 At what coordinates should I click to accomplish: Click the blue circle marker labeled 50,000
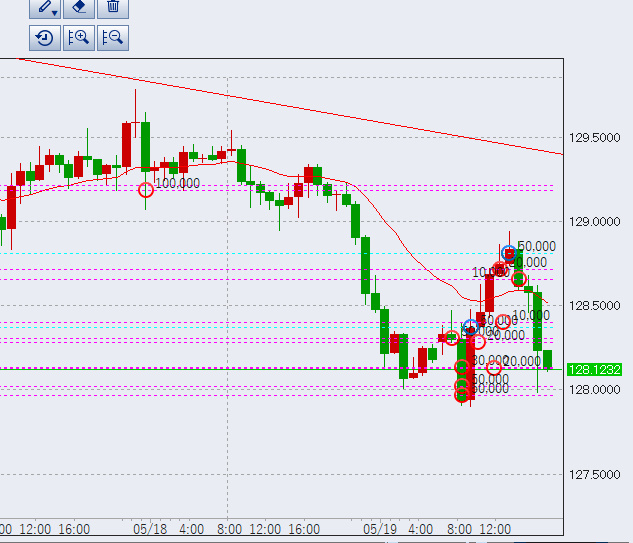coord(510,252)
